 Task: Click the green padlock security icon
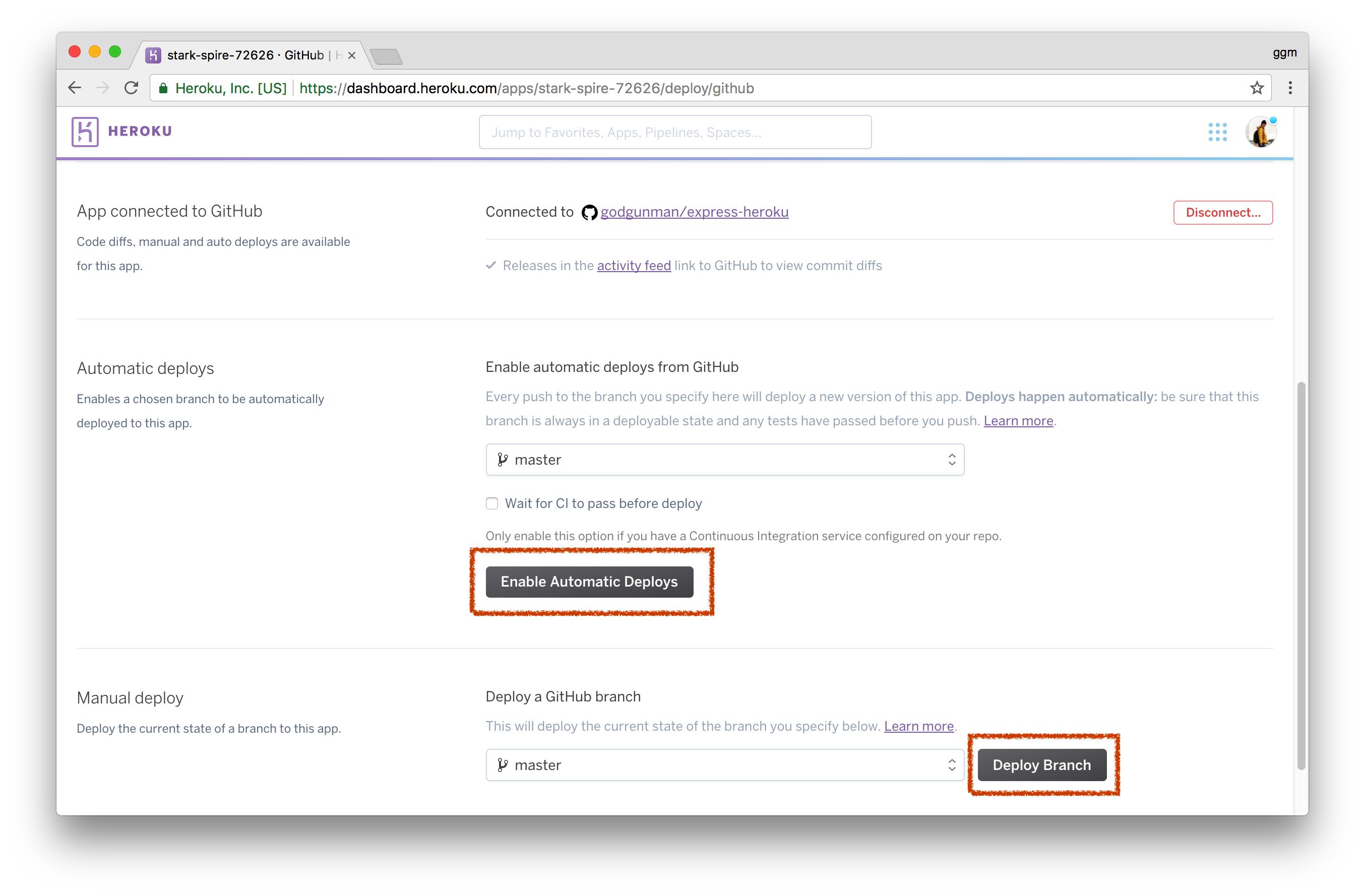coord(163,88)
